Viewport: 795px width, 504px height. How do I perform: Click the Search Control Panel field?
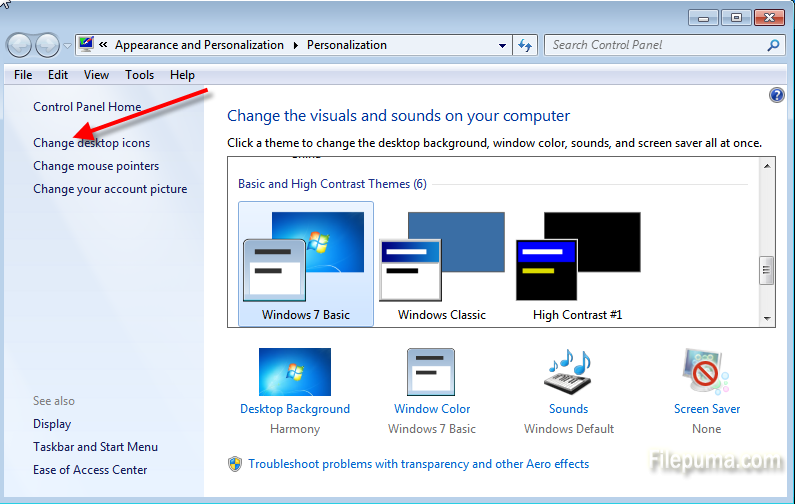[x=655, y=45]
